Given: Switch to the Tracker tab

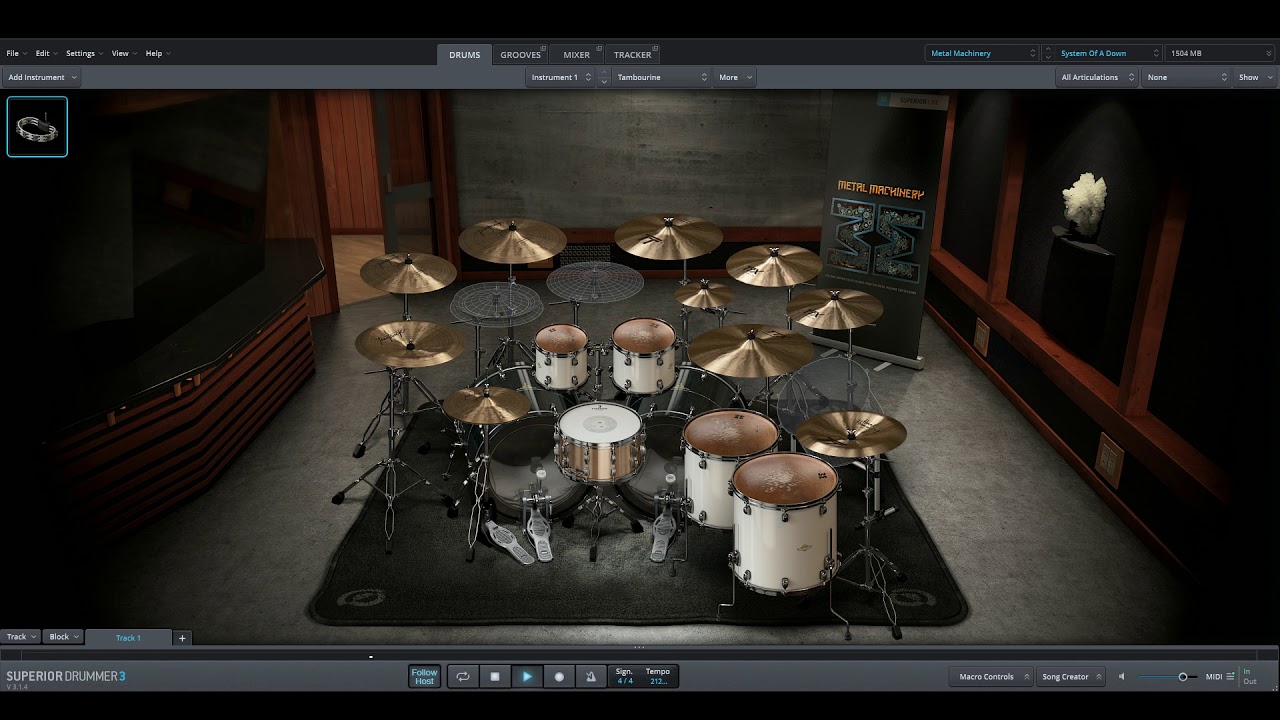Looking at the screenshot, I should coord(632,55).
